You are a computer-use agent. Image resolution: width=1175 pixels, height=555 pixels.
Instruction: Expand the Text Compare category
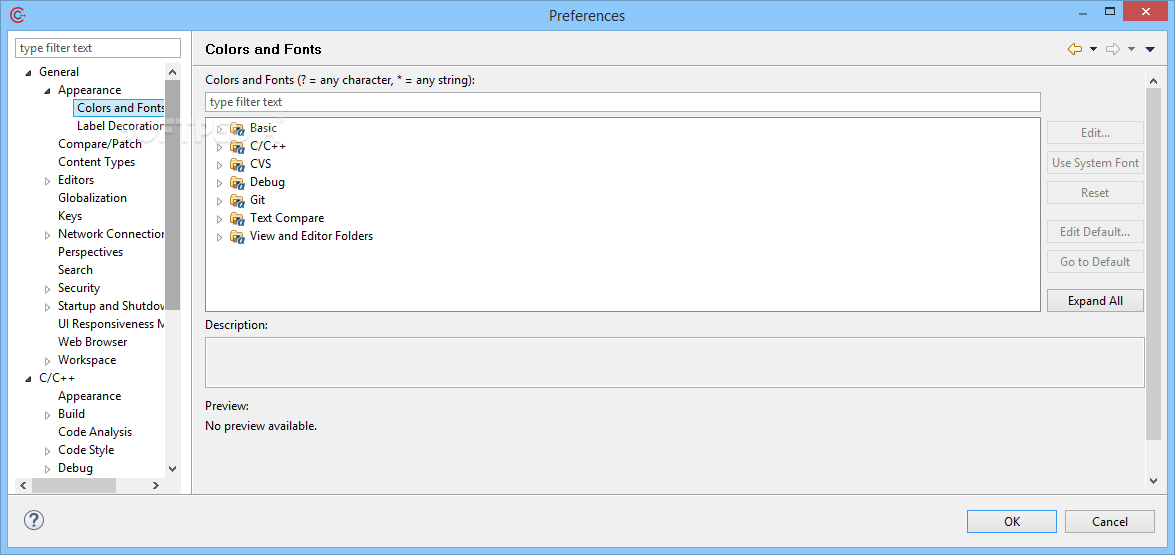point(220,219)
